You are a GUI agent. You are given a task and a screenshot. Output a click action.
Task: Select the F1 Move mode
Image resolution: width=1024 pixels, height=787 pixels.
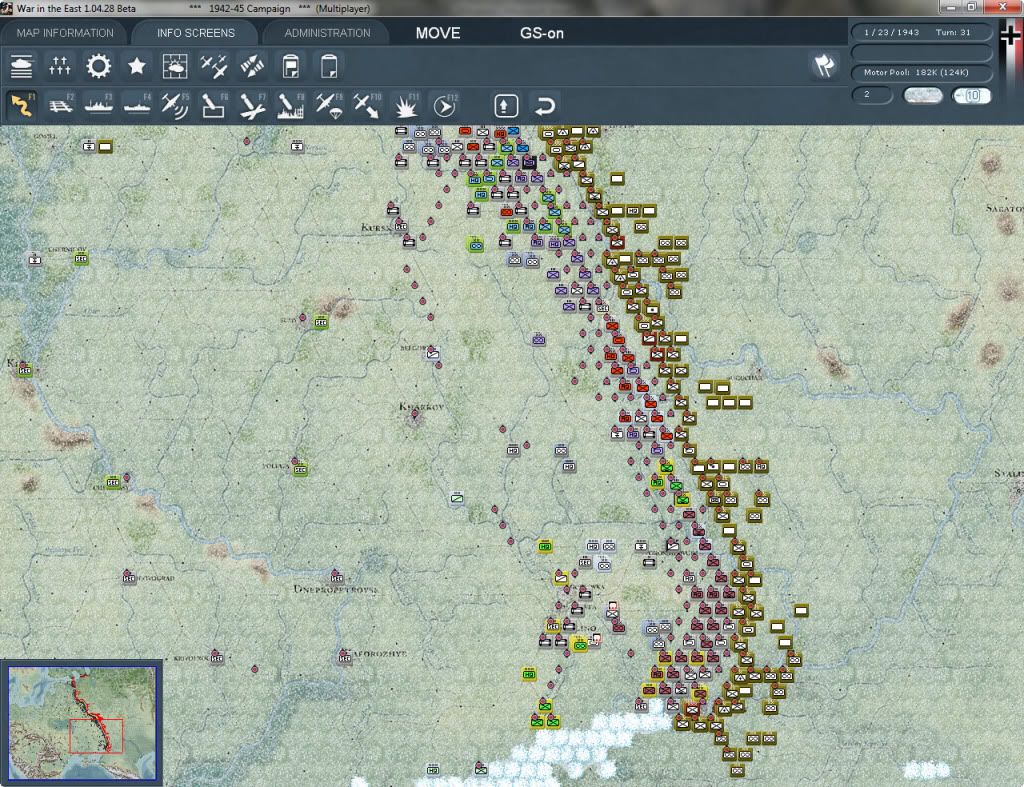22,106
